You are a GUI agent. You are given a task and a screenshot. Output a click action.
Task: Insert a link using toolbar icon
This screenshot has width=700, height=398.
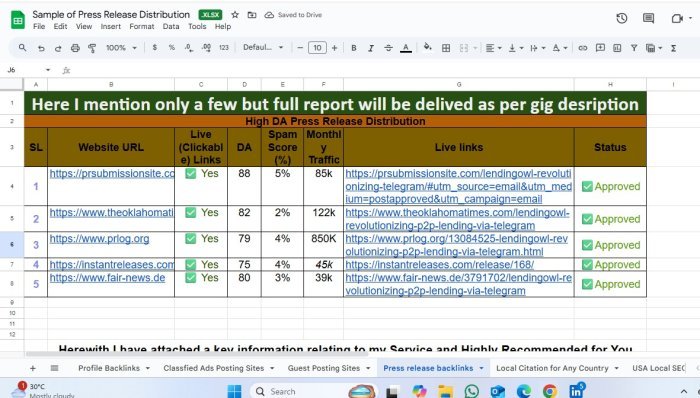(583, 48)
